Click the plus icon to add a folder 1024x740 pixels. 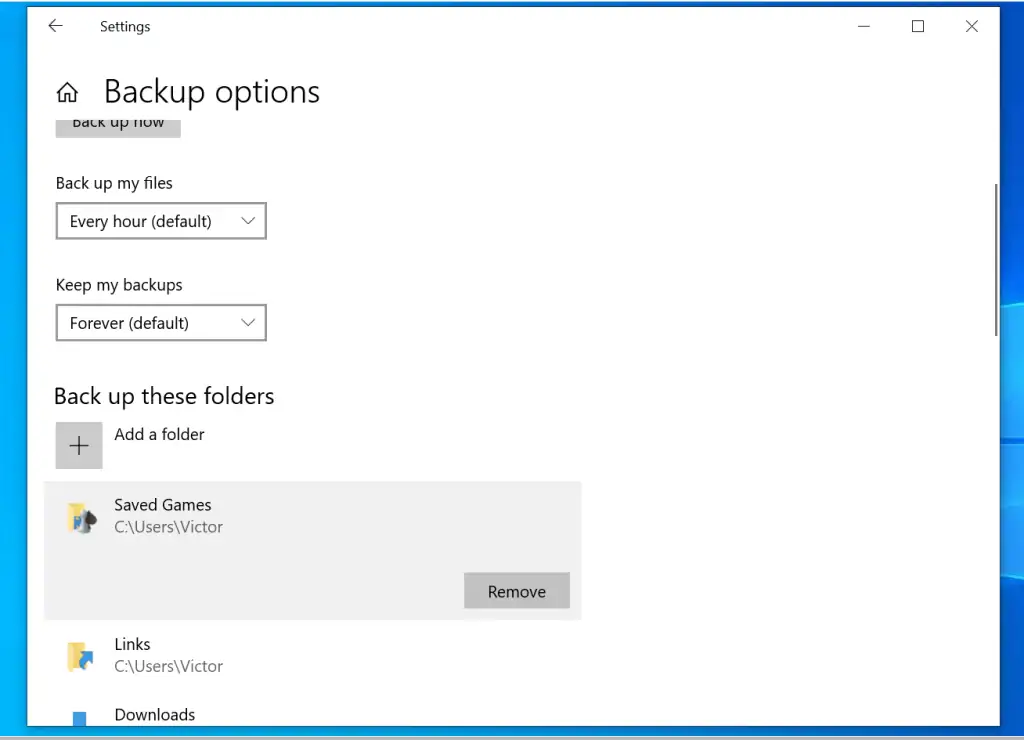coord(79,446)
